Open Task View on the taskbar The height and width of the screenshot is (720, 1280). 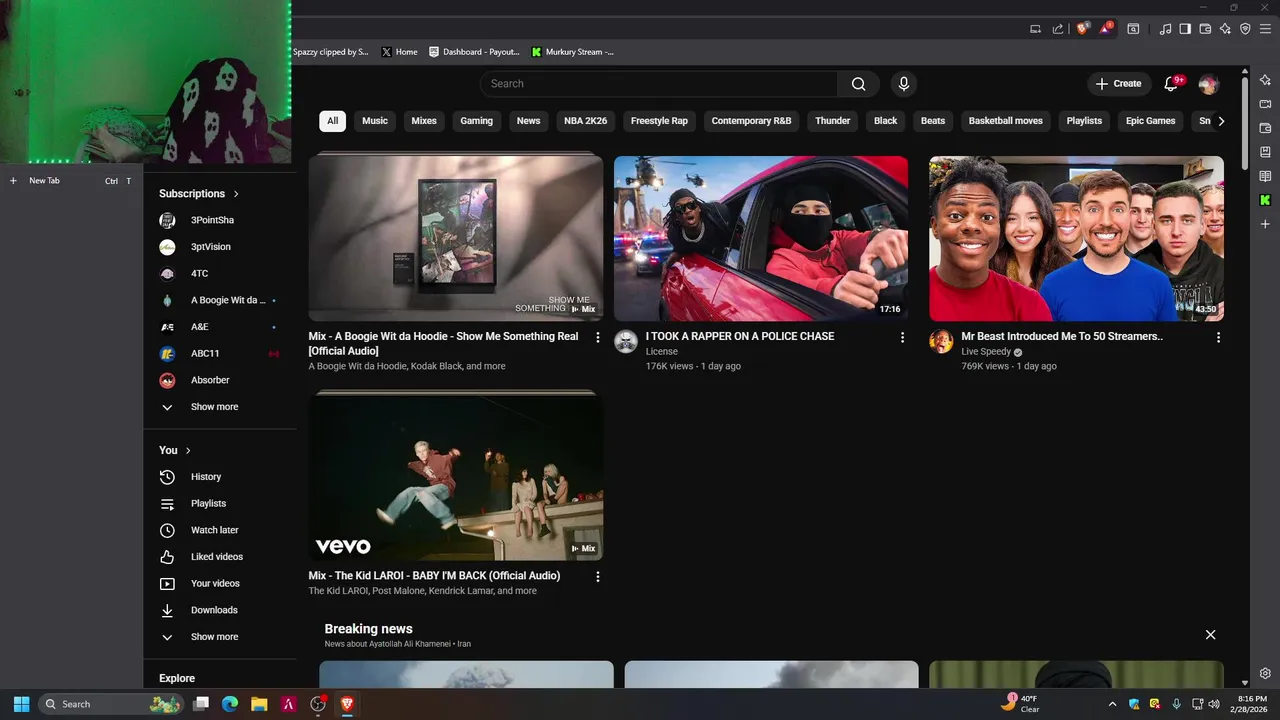tap(201, 704)
